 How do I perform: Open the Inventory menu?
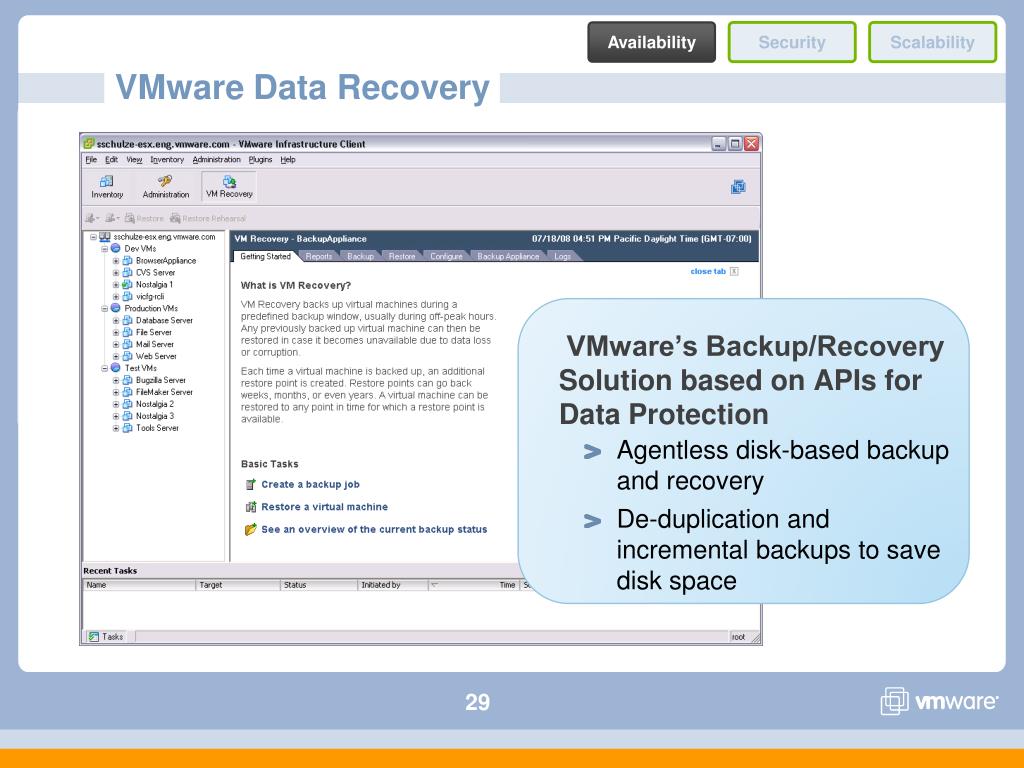167,159
